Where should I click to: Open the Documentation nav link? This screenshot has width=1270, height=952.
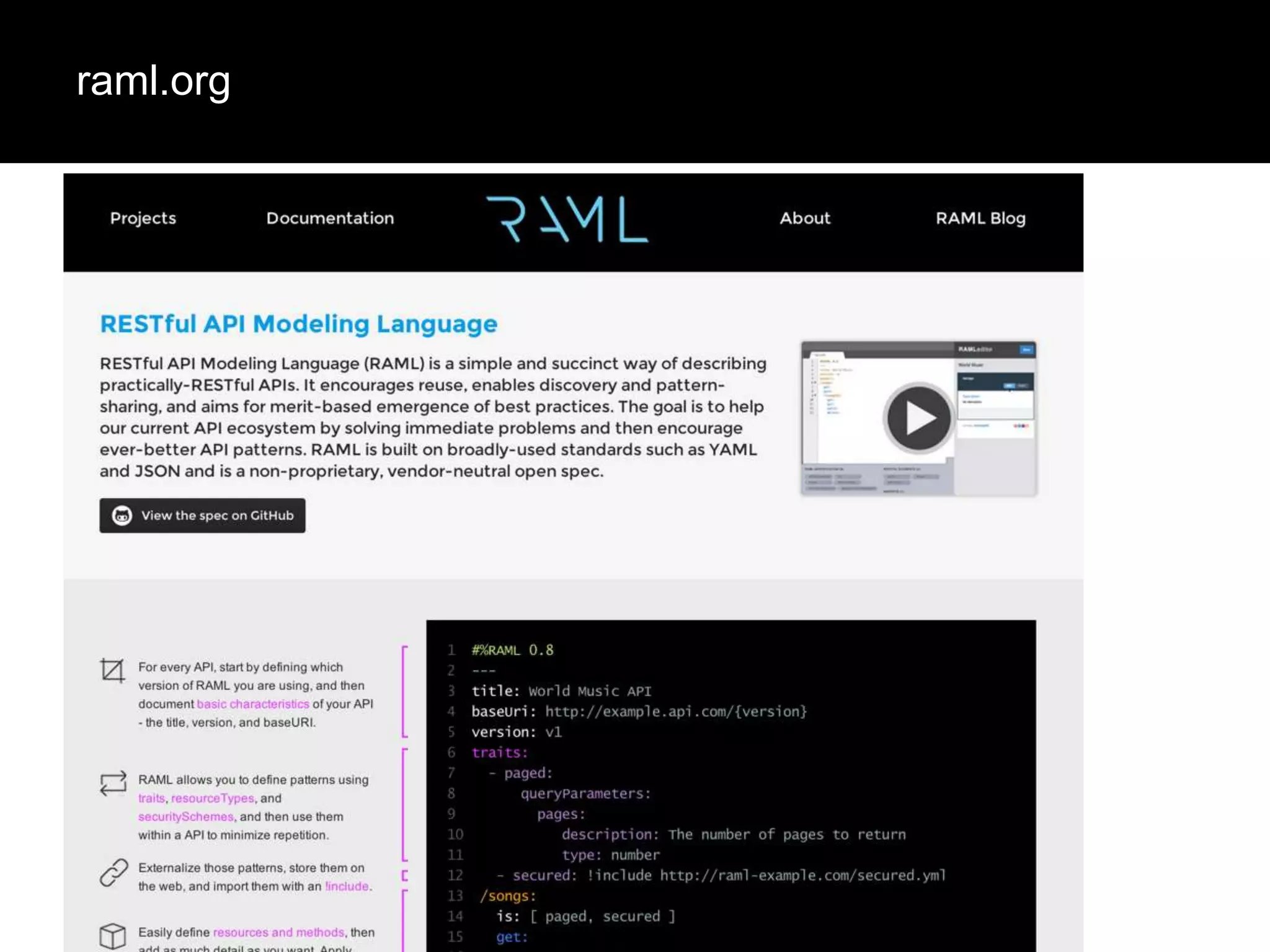(x=330, y=218)
